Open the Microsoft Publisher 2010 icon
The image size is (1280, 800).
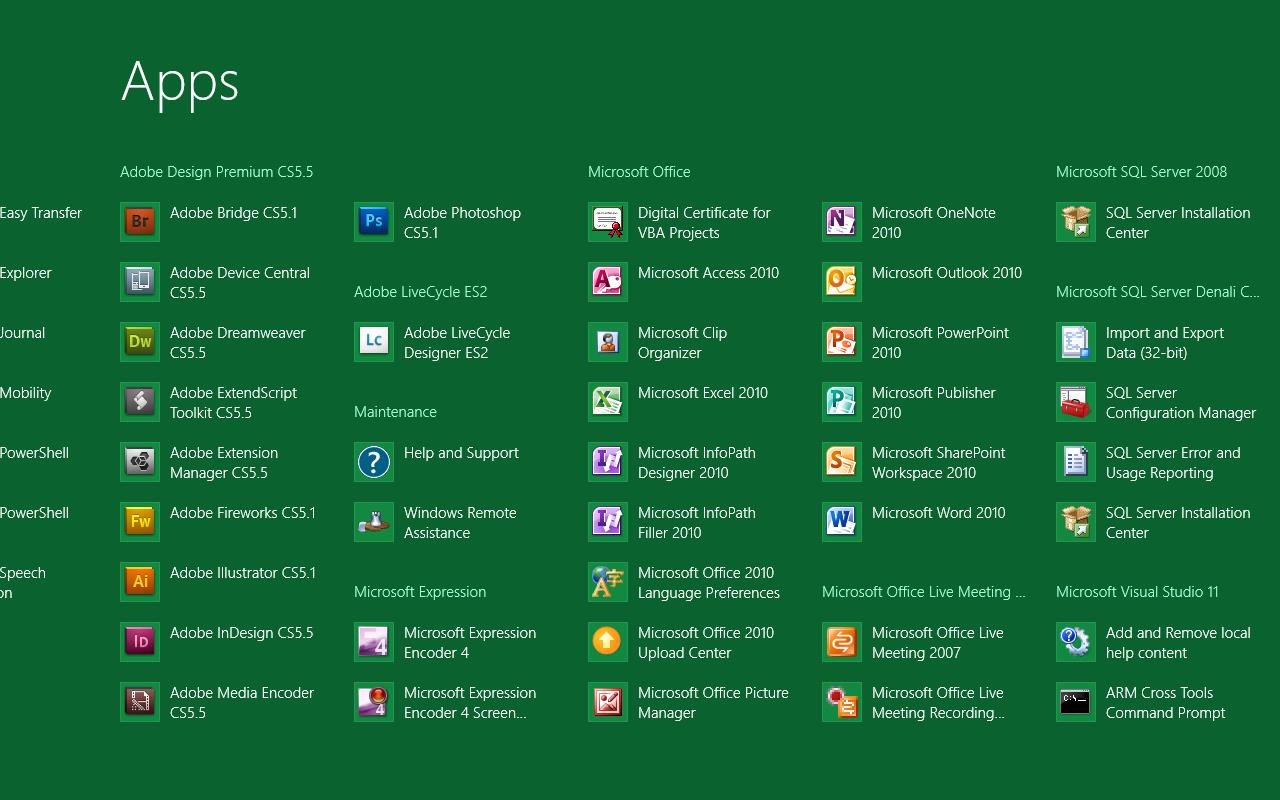842,402
